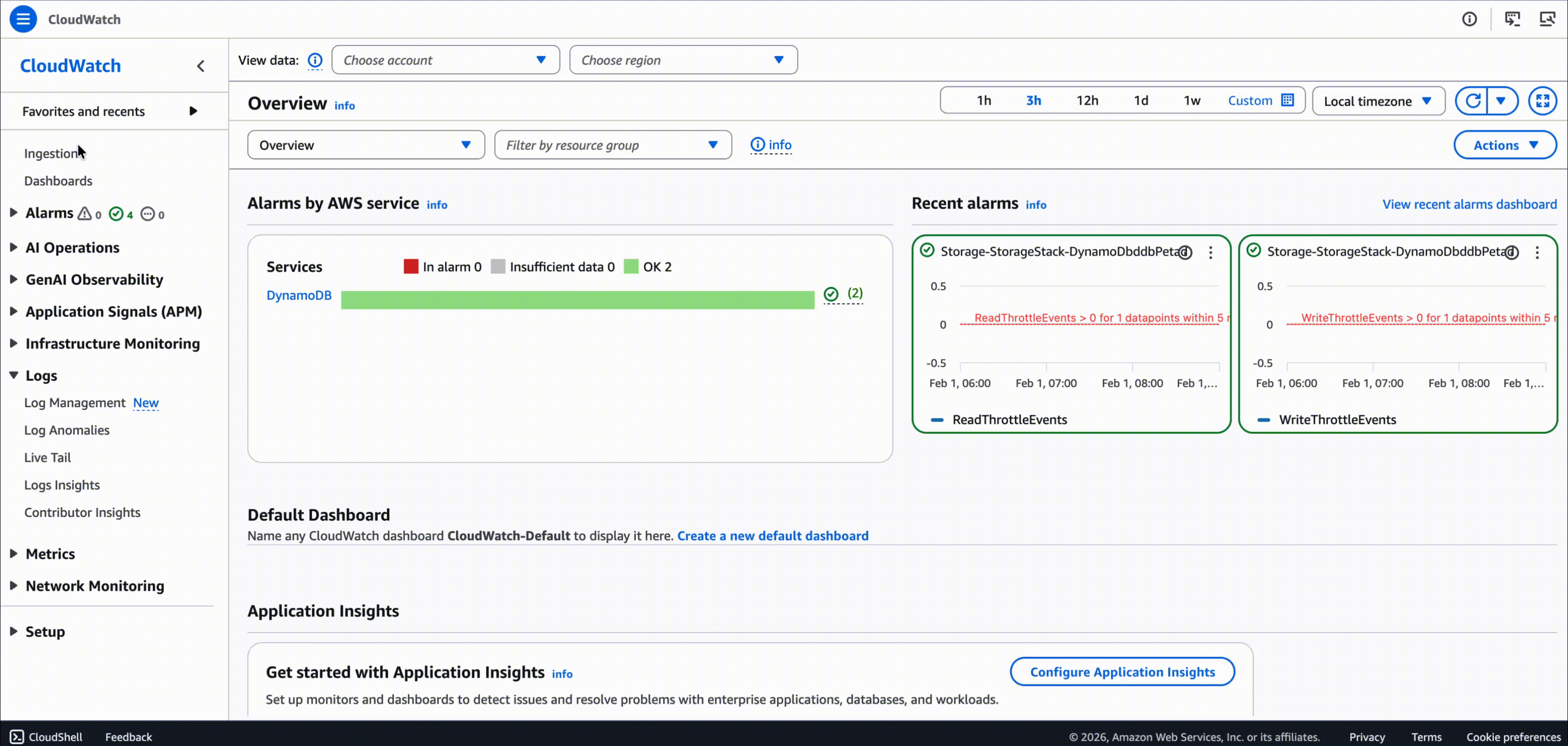Open Dashboards in the sidebar
This screenshot has width=1568, height=746.
(x=59, y=181)
